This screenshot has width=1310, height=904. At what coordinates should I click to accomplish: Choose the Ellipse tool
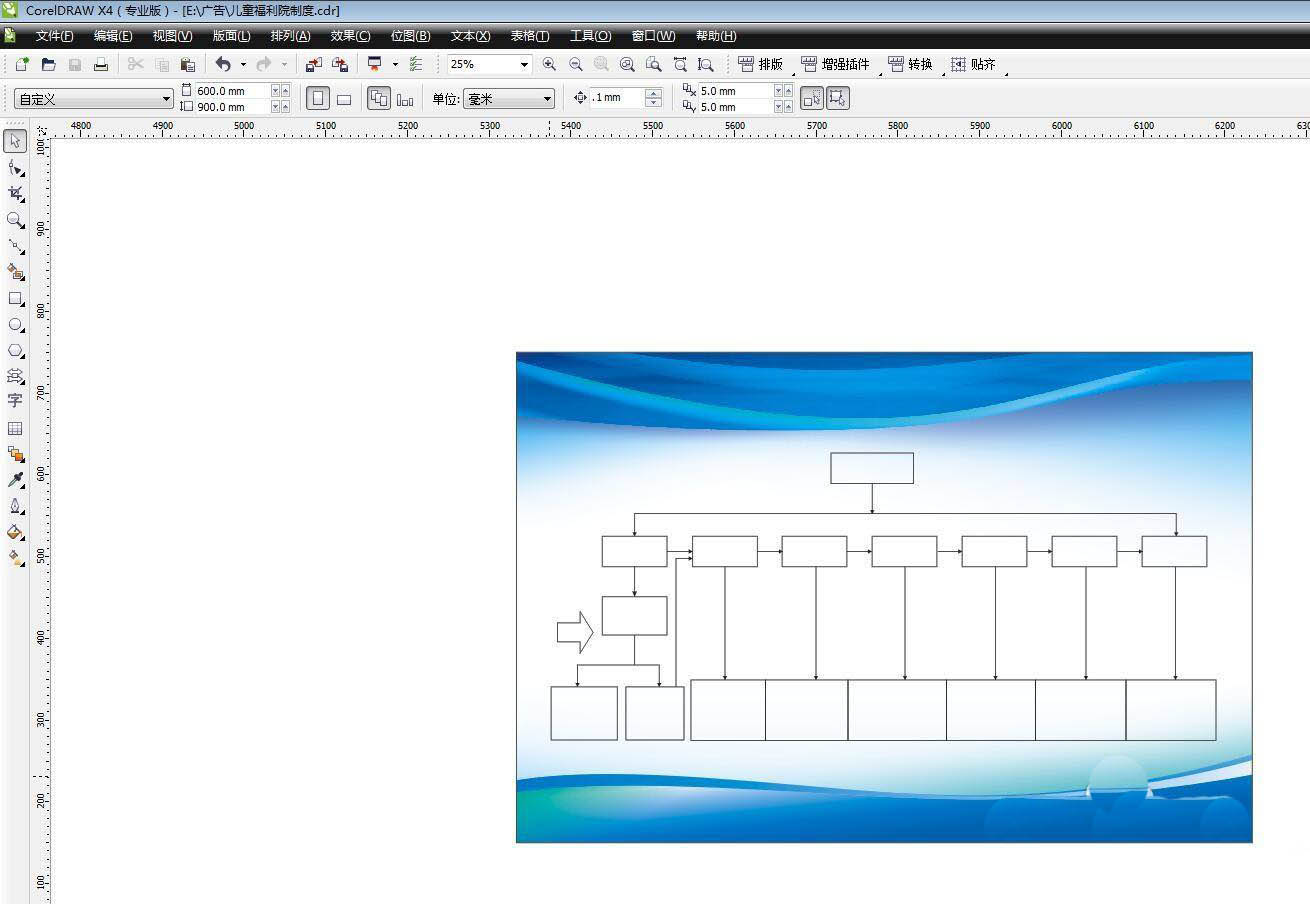[15, 325]
